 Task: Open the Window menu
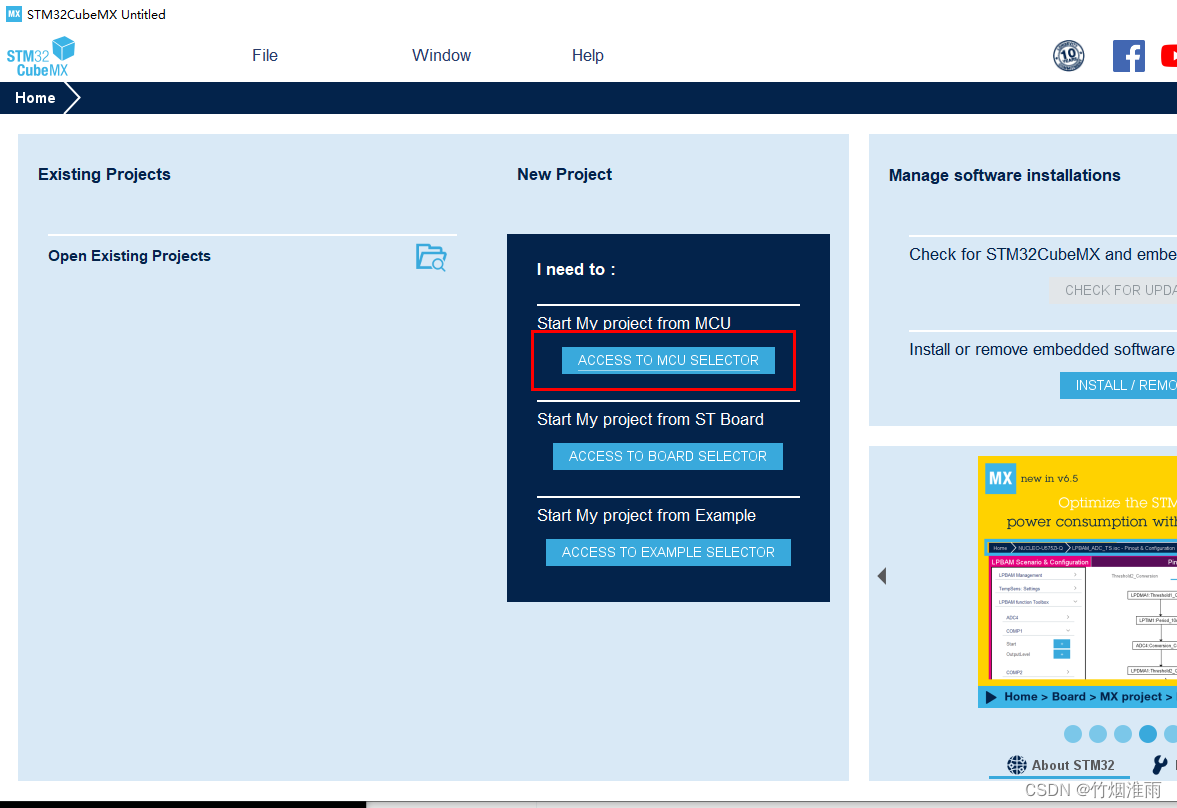441,56
